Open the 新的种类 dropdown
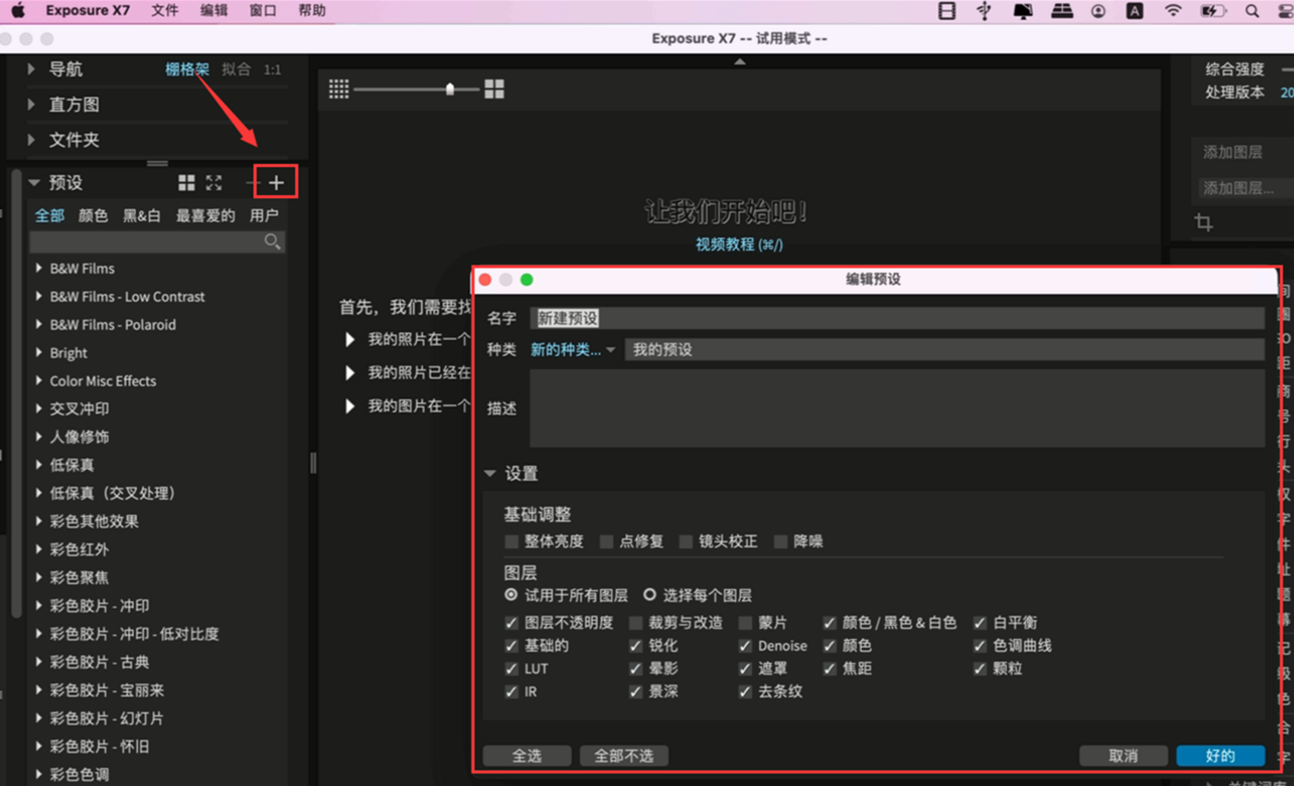This screenshot has height=786, width=1294. [573, 350]
